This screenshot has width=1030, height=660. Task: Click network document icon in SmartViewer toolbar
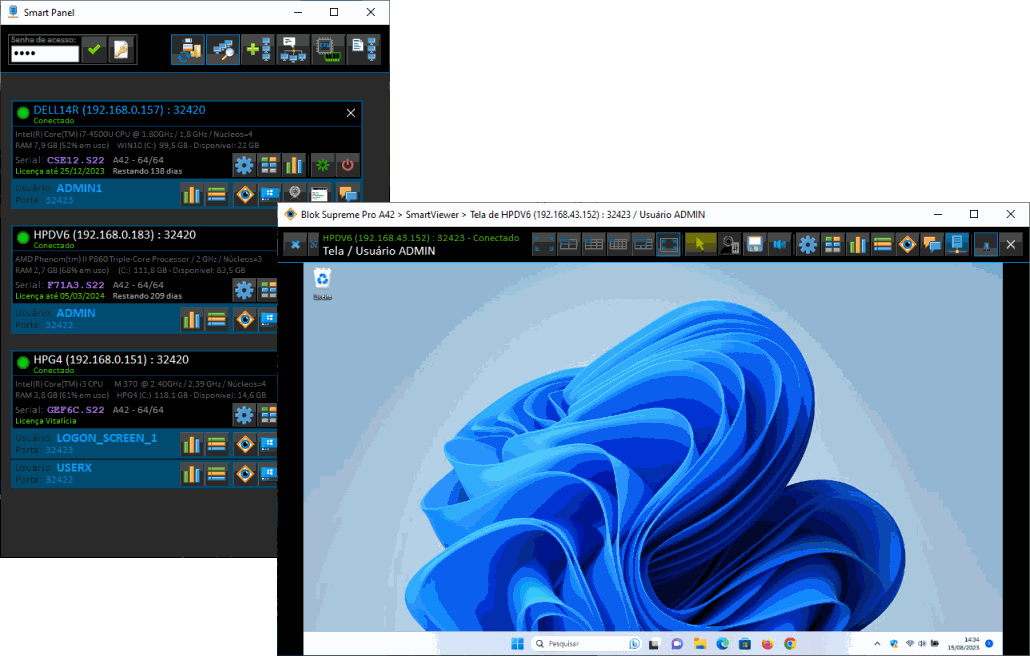[x=957, y=244]
